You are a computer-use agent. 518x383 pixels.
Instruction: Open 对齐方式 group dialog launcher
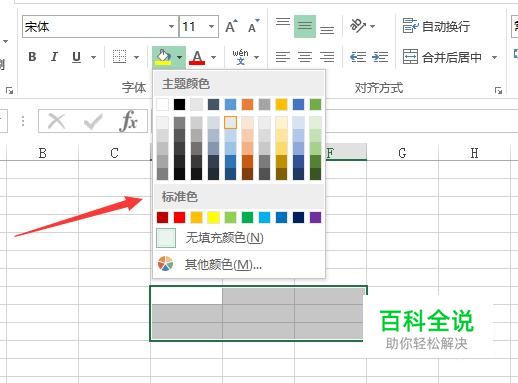coord(498,90)
